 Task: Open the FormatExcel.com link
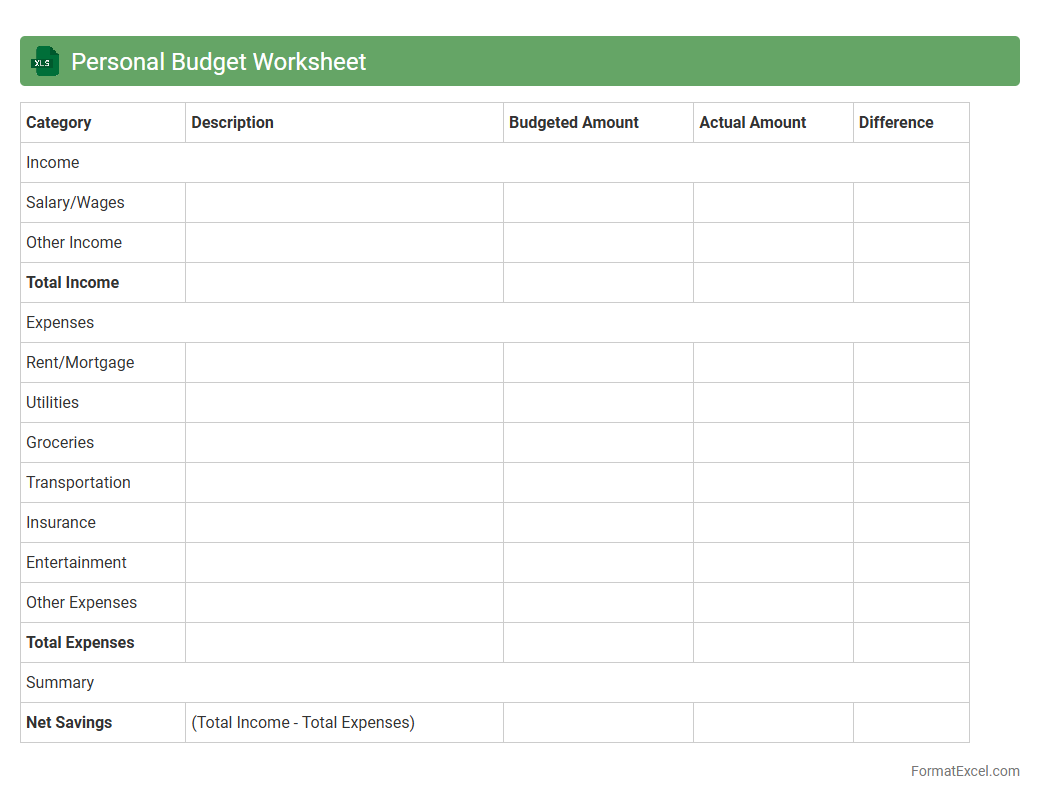pyautogui.click(x=964, y=771)
